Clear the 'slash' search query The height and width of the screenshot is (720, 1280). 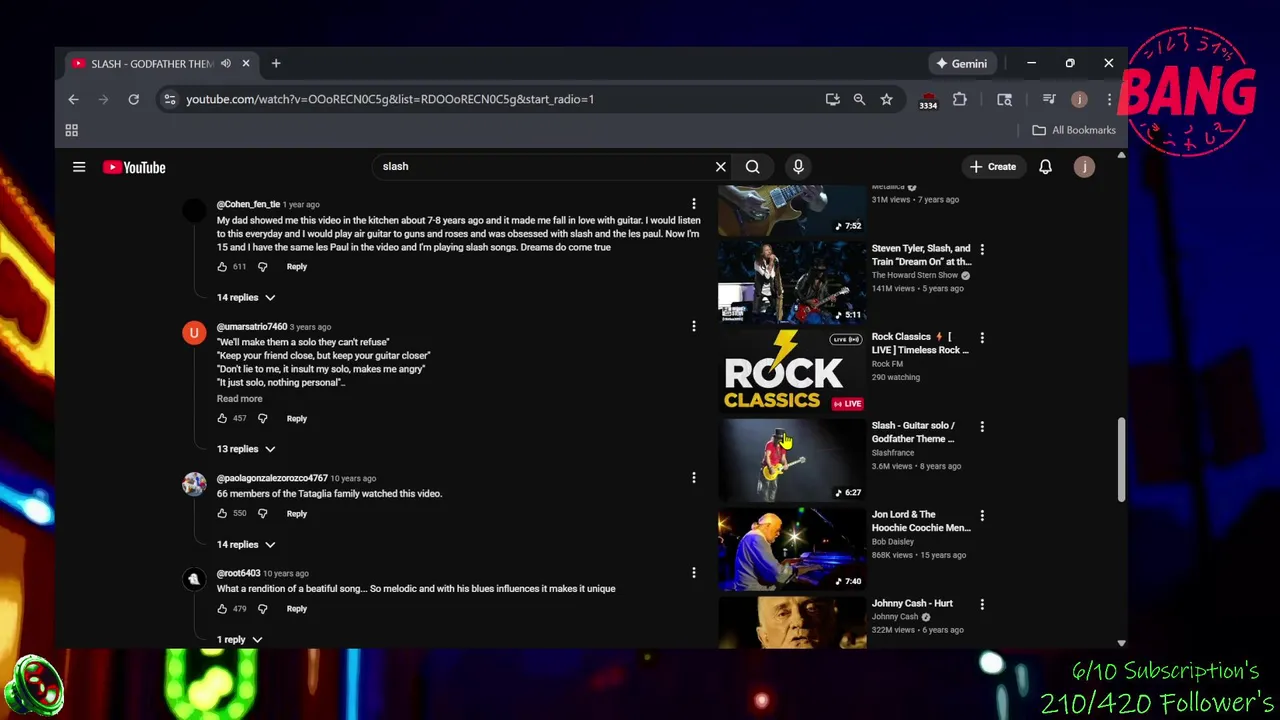tap(720, 167)
